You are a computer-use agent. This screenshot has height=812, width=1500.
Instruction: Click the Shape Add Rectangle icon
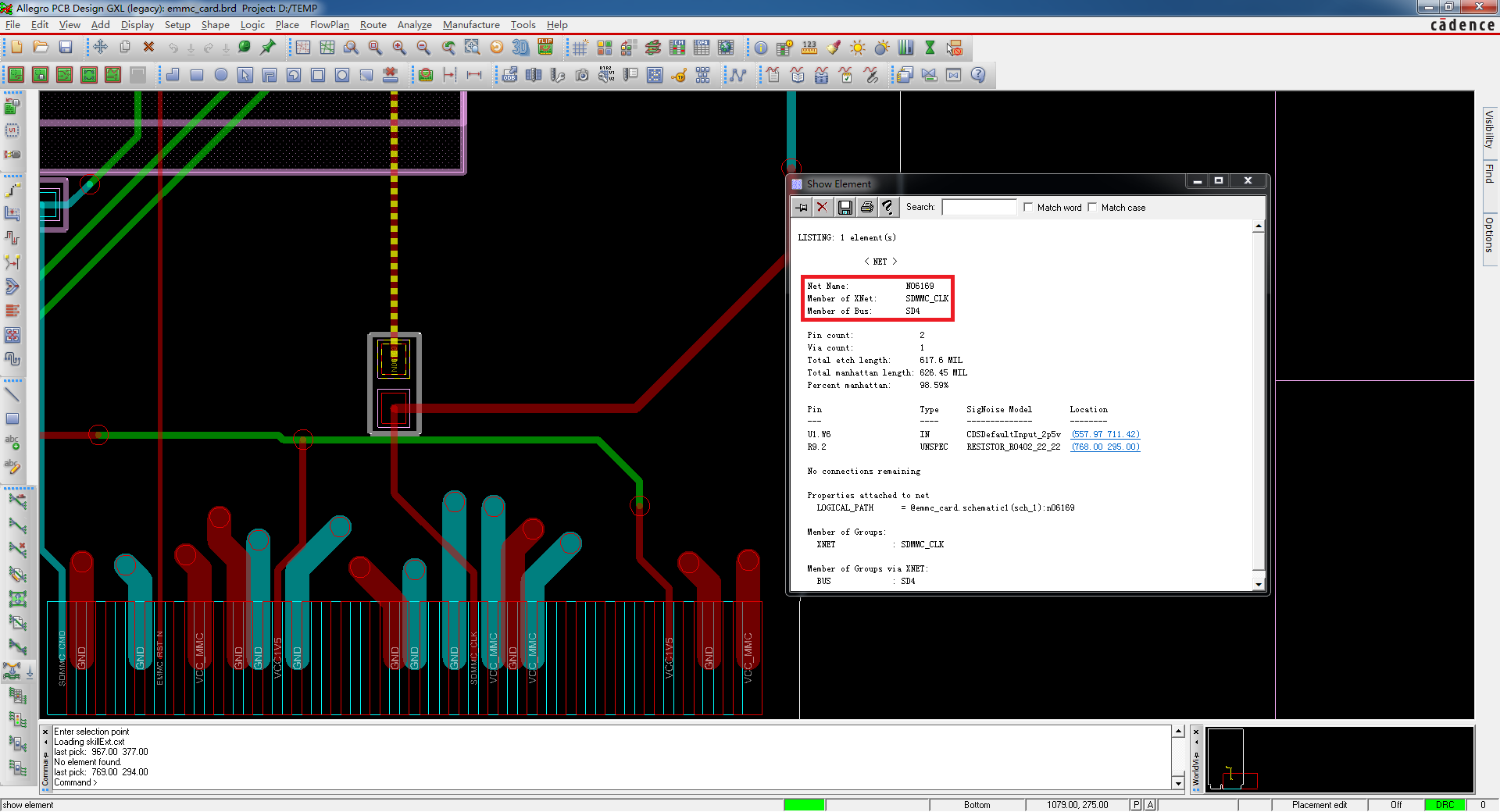(197, 75)
